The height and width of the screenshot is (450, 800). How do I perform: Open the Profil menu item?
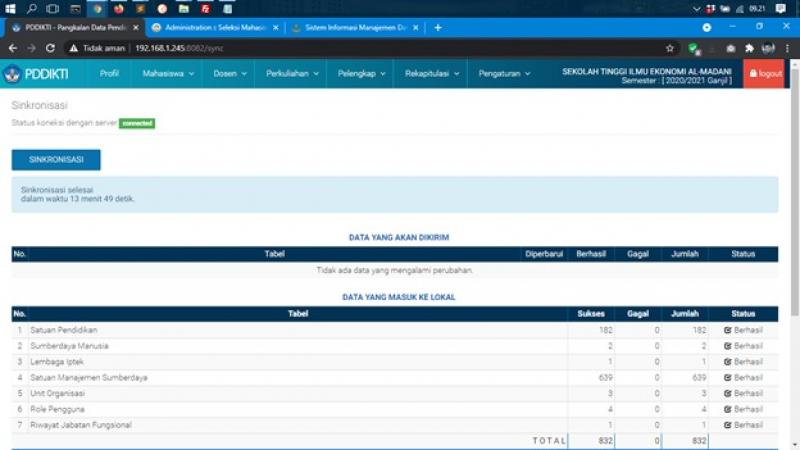tap(109, 73)
